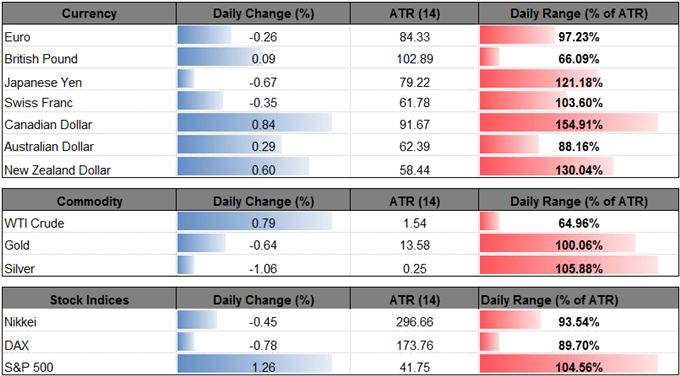Select the ATR (14) header in Currency table

tap(414, 14)
